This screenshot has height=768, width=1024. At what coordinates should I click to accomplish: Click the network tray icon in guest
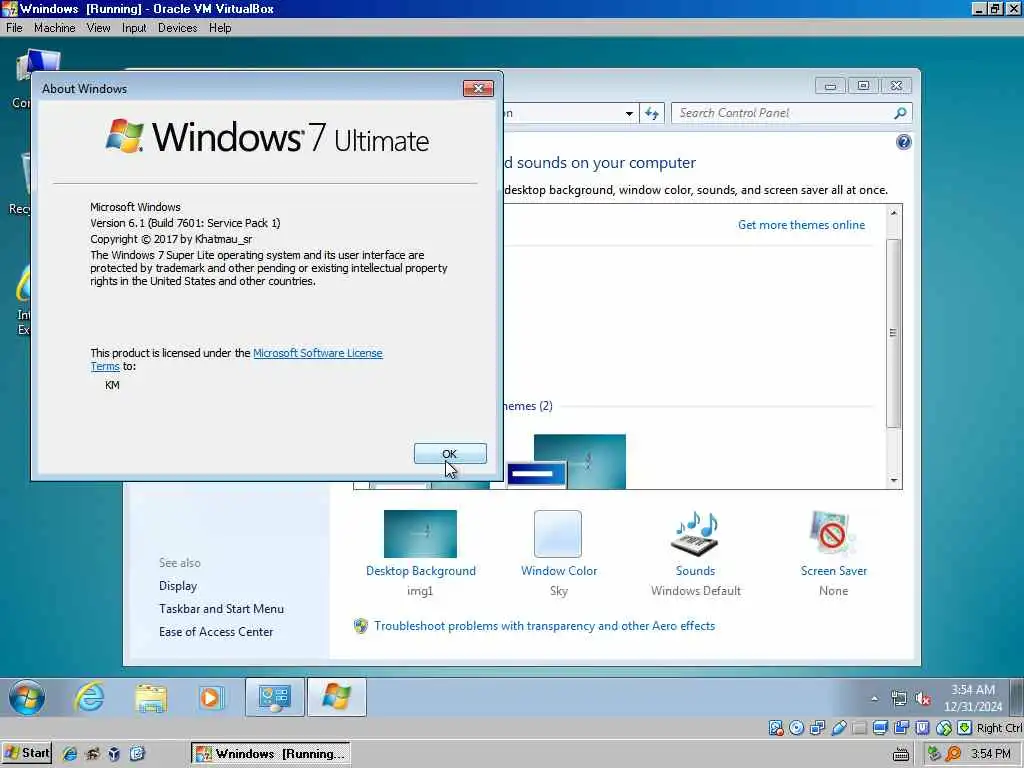point(899,698)
